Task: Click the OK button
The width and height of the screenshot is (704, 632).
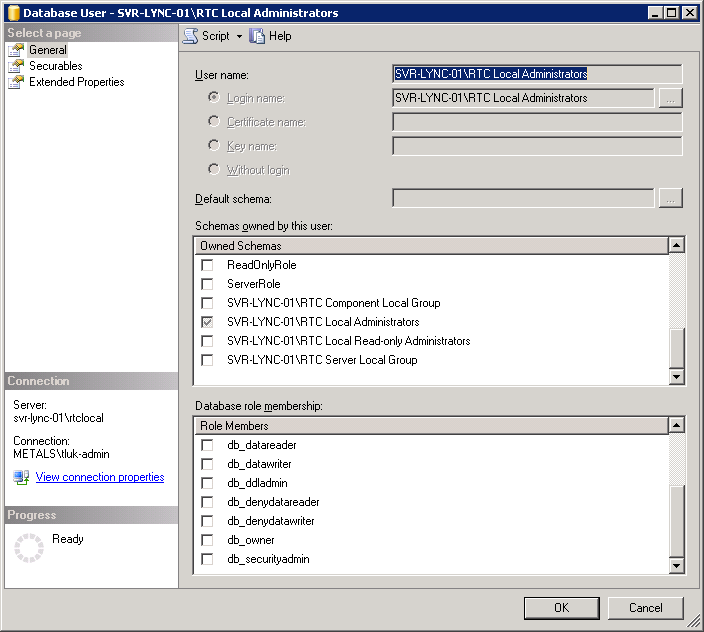Action: point(561,608)
